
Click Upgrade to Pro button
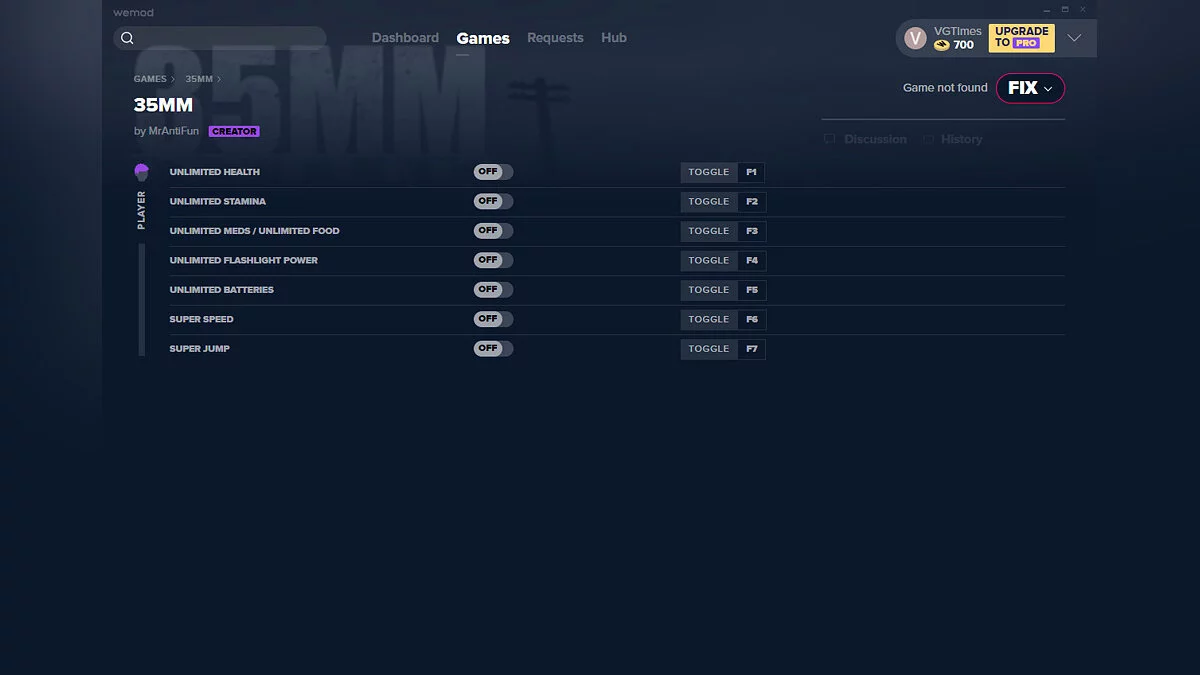[1021, 38]
